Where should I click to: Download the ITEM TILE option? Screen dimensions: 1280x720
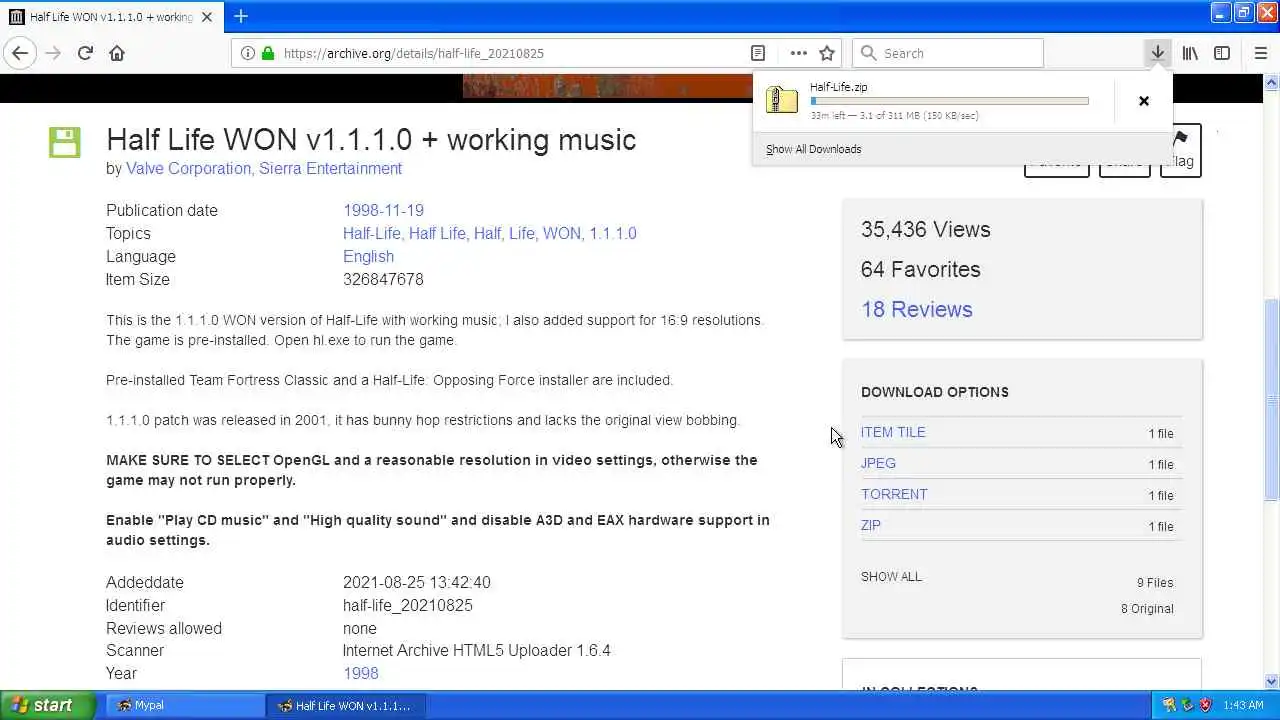(x=893, y=432)
